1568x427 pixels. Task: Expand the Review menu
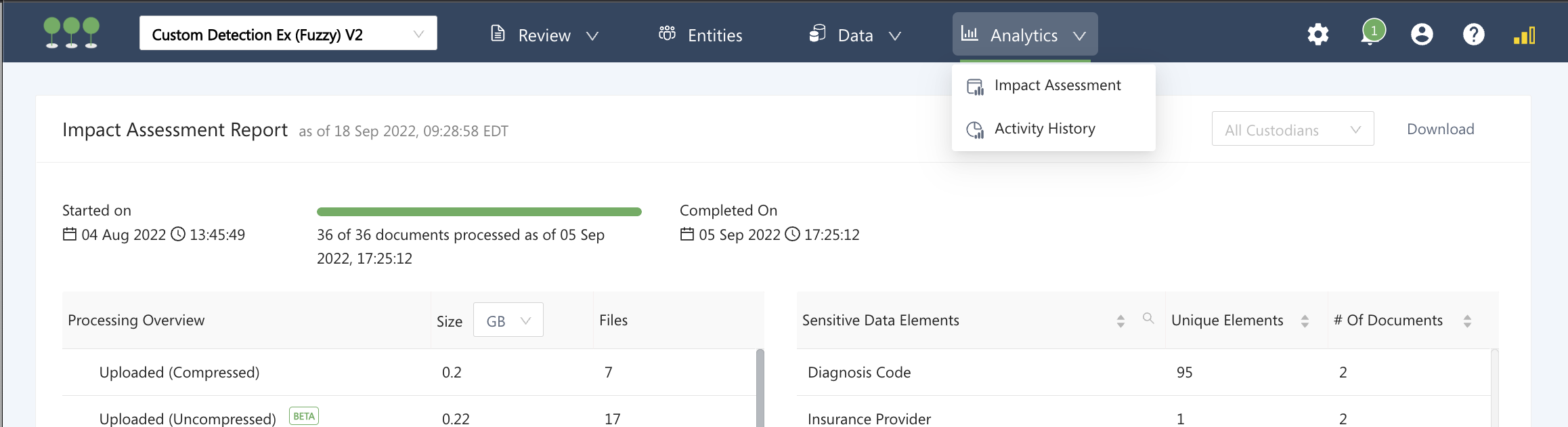(544, 35)
